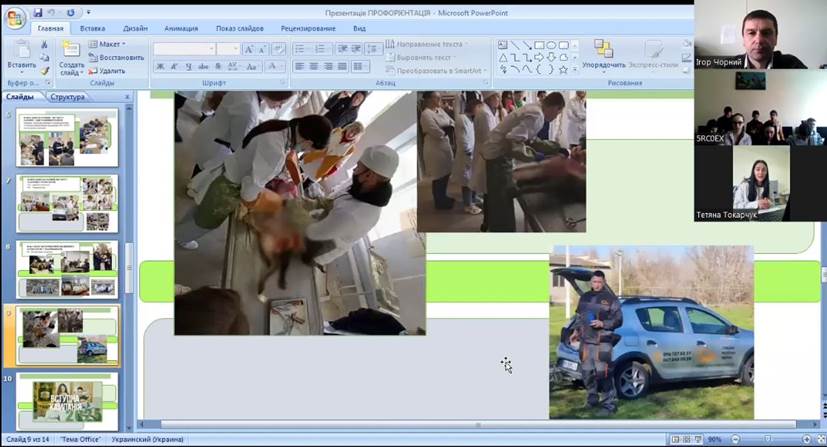Viewport: 827px width, 447px height.
Task: Select the star shape in shapes gallery
Action: (563, 70)
